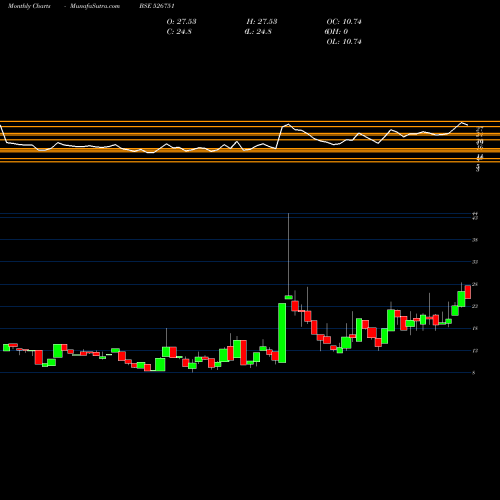This screenshot has width=500, height=500.
Task: Click the 13 price axis label
Action: [x=475, y=351]
